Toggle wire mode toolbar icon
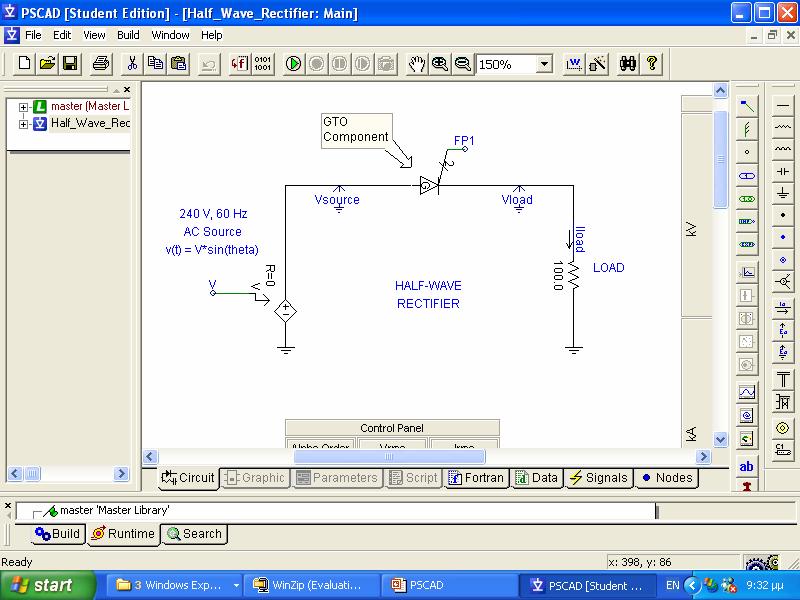This screenshot has width=800, height=600. (574, 64)
